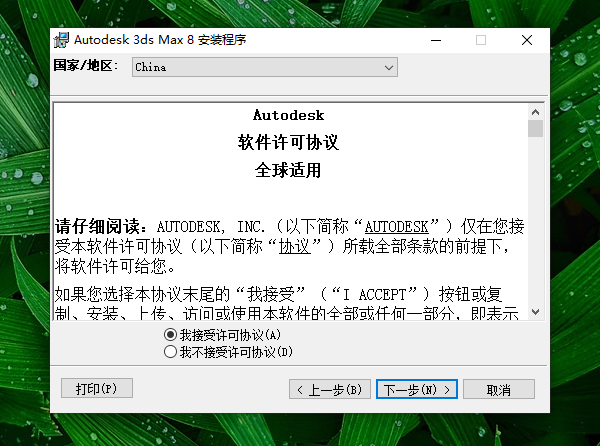The height and width of the screenshot is (446, 600).
Task: Cancel setup with 取消 button
Action: coord(499,389)
